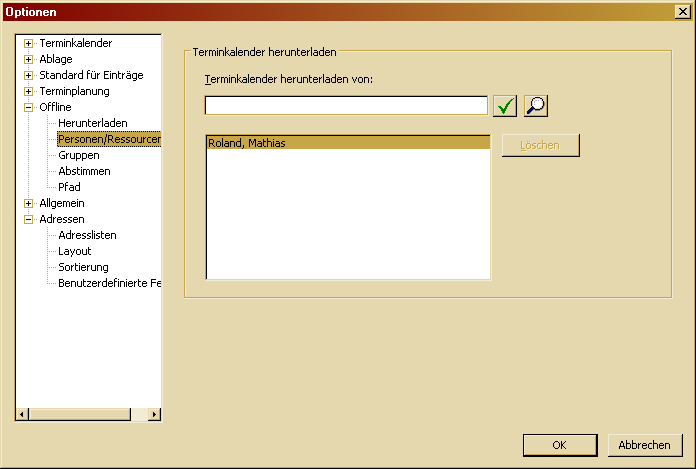This screenshot has width=696, height=469.
Task: Collapse the Offline tree node
Action: pos(29,107)
